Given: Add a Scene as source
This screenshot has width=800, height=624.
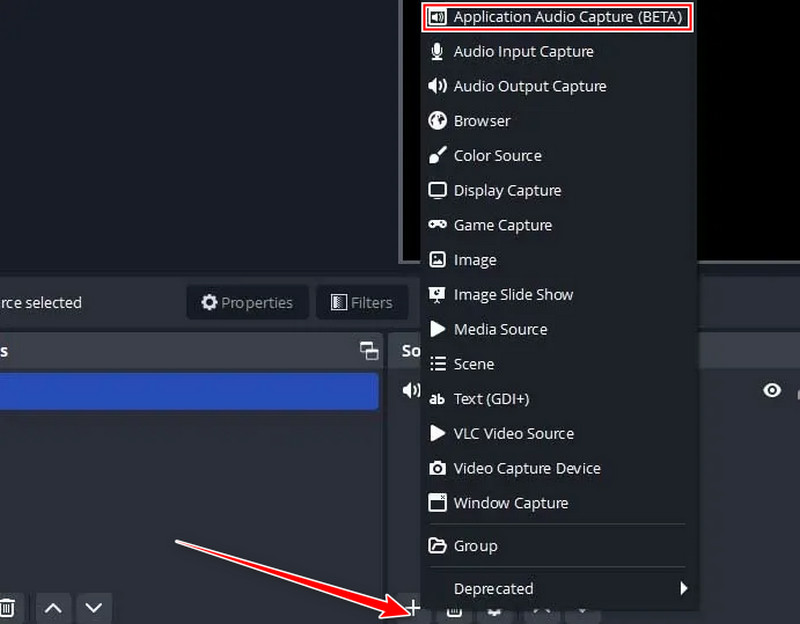Looking at the screenshot, I should point(559,364).
